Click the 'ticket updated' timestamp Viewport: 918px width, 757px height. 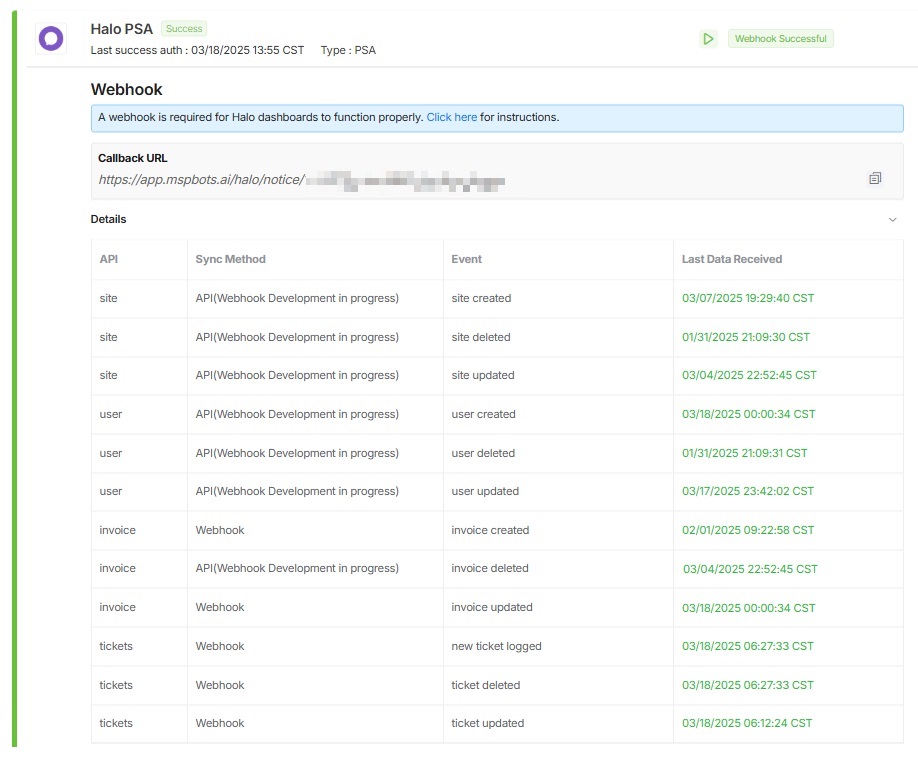coord(747,723)
